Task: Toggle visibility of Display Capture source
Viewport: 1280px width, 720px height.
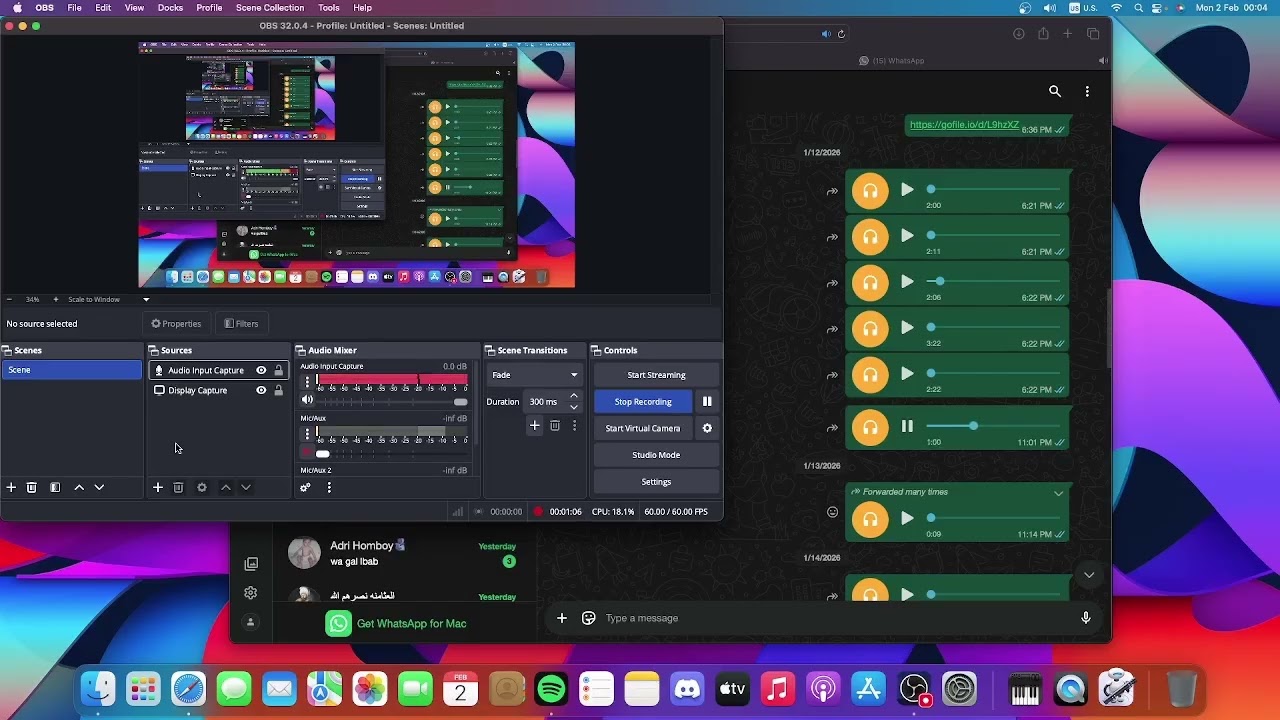Action: (x=261, y=390)
